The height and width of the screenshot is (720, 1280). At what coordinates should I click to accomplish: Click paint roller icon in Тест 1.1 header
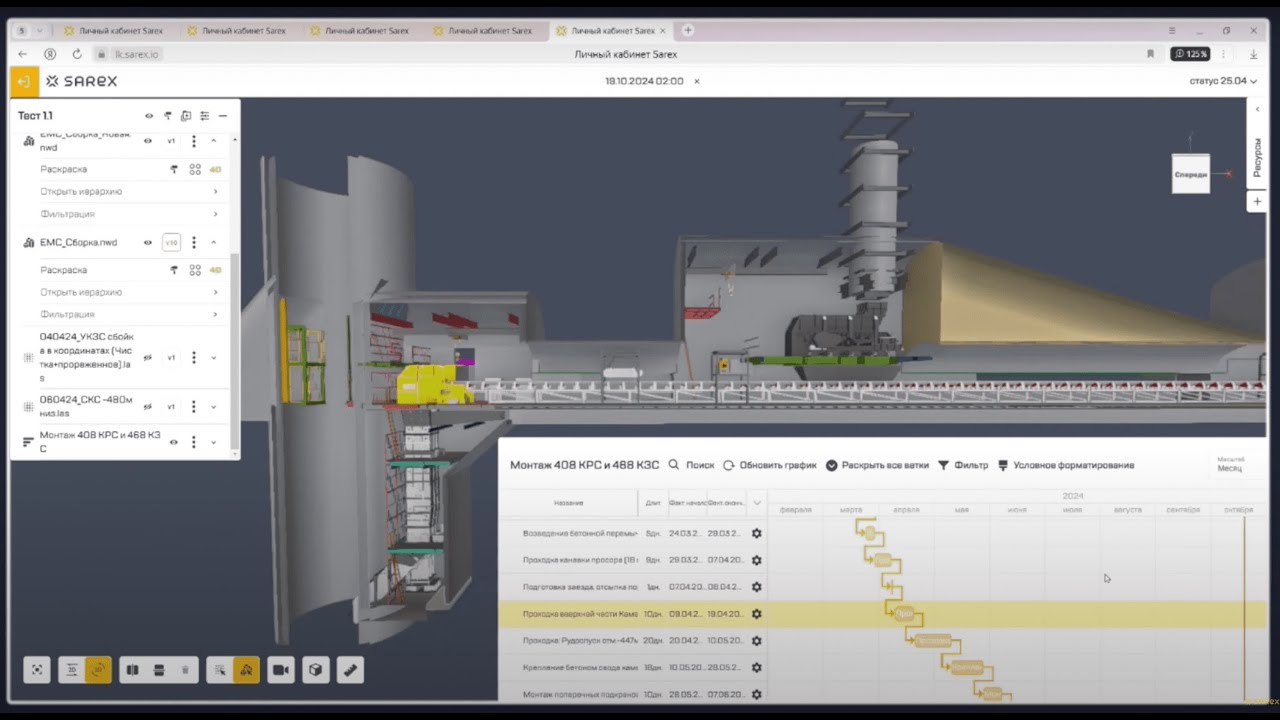pos(168,116)
